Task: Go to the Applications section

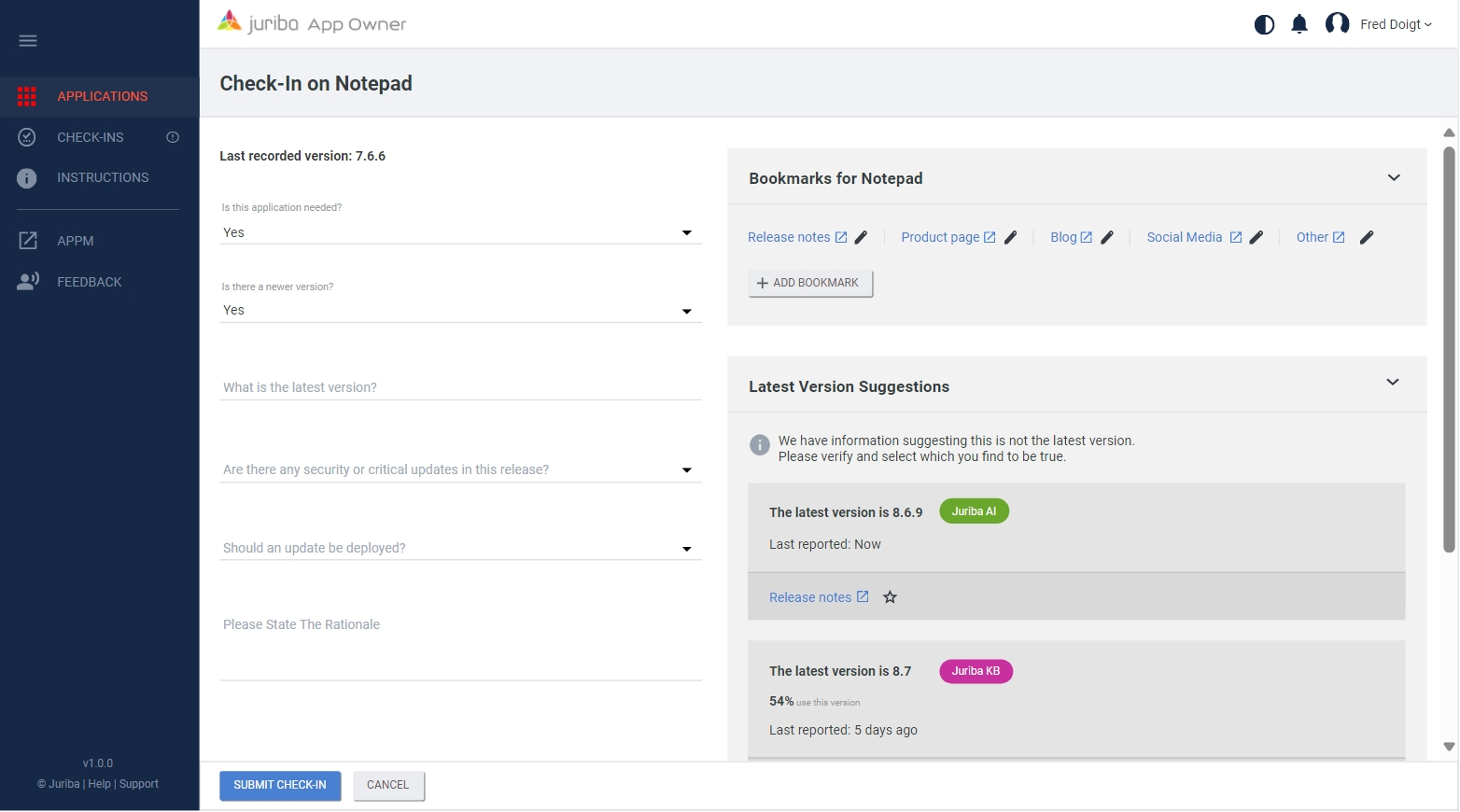Action: click(100, 96)
